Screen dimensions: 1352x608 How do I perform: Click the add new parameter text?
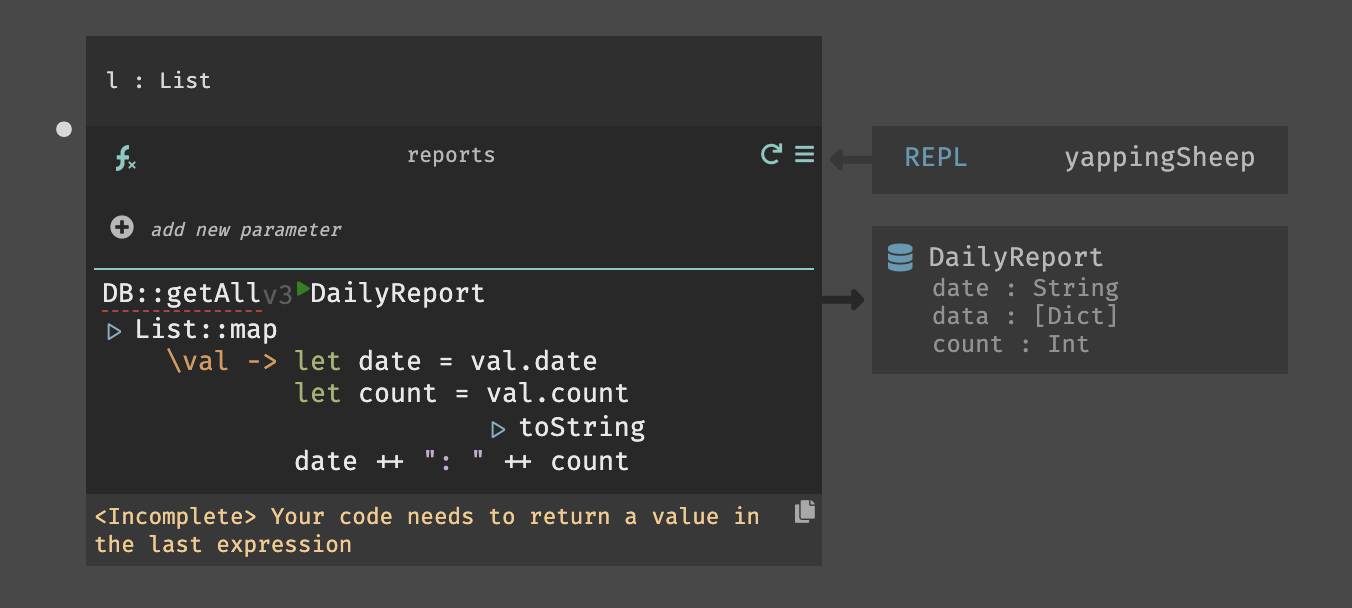pos(246,230)
